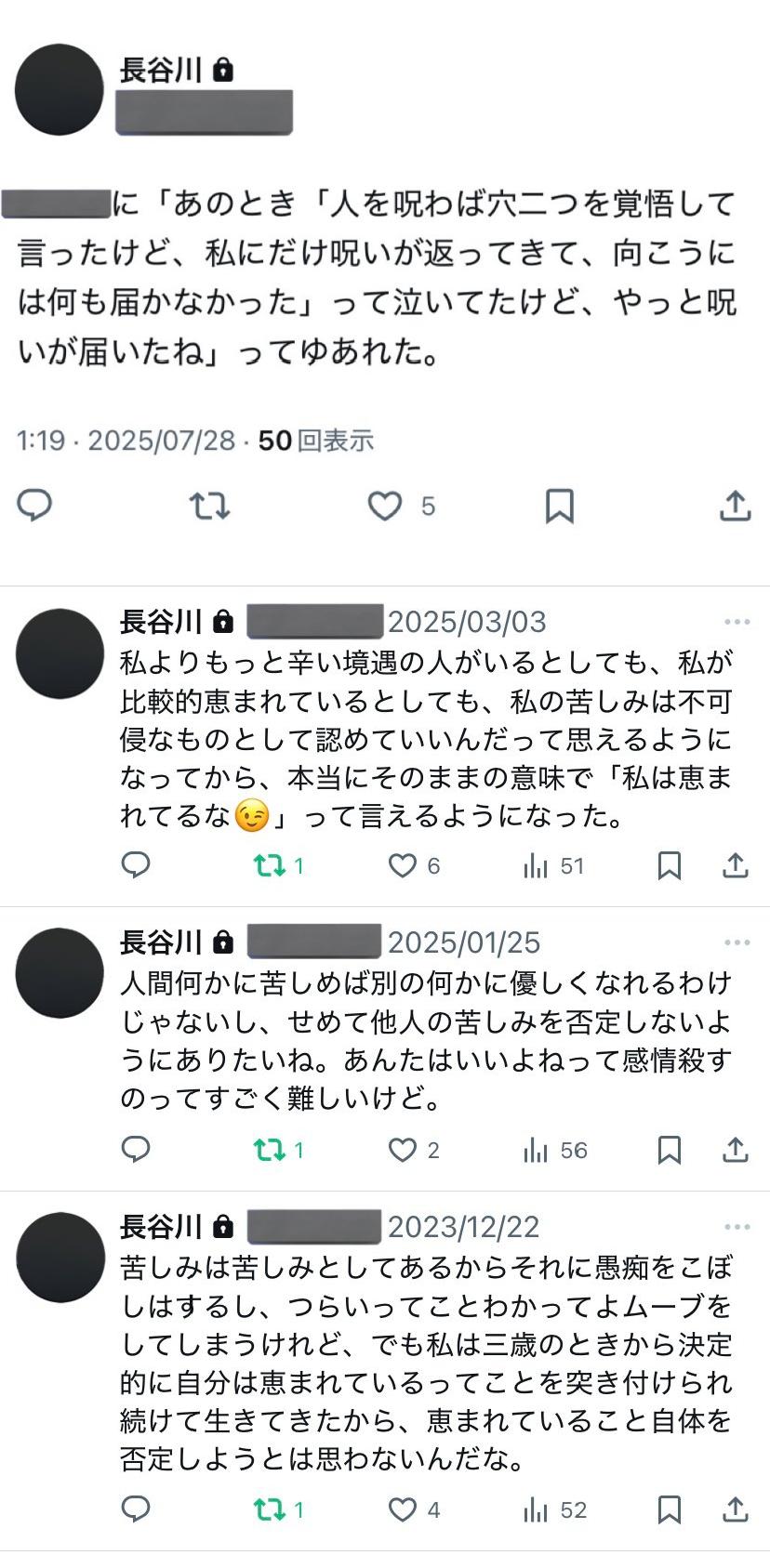Open the 2025/03/03 date link
The height and width of the screenshot is (1568, 770).
point(467,622)
